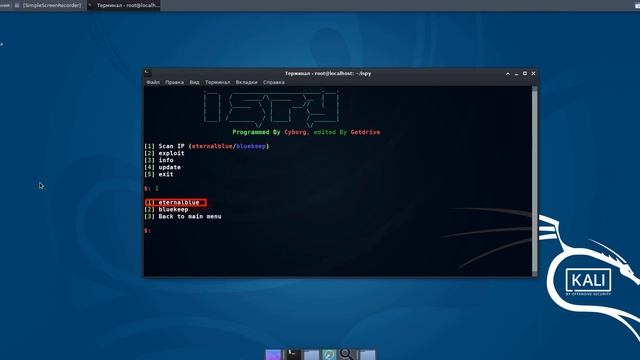The width and height of the screenshot is (640, 360).
Task: Click the terminal's vertical scrollbar
Action: coord(535,181)
